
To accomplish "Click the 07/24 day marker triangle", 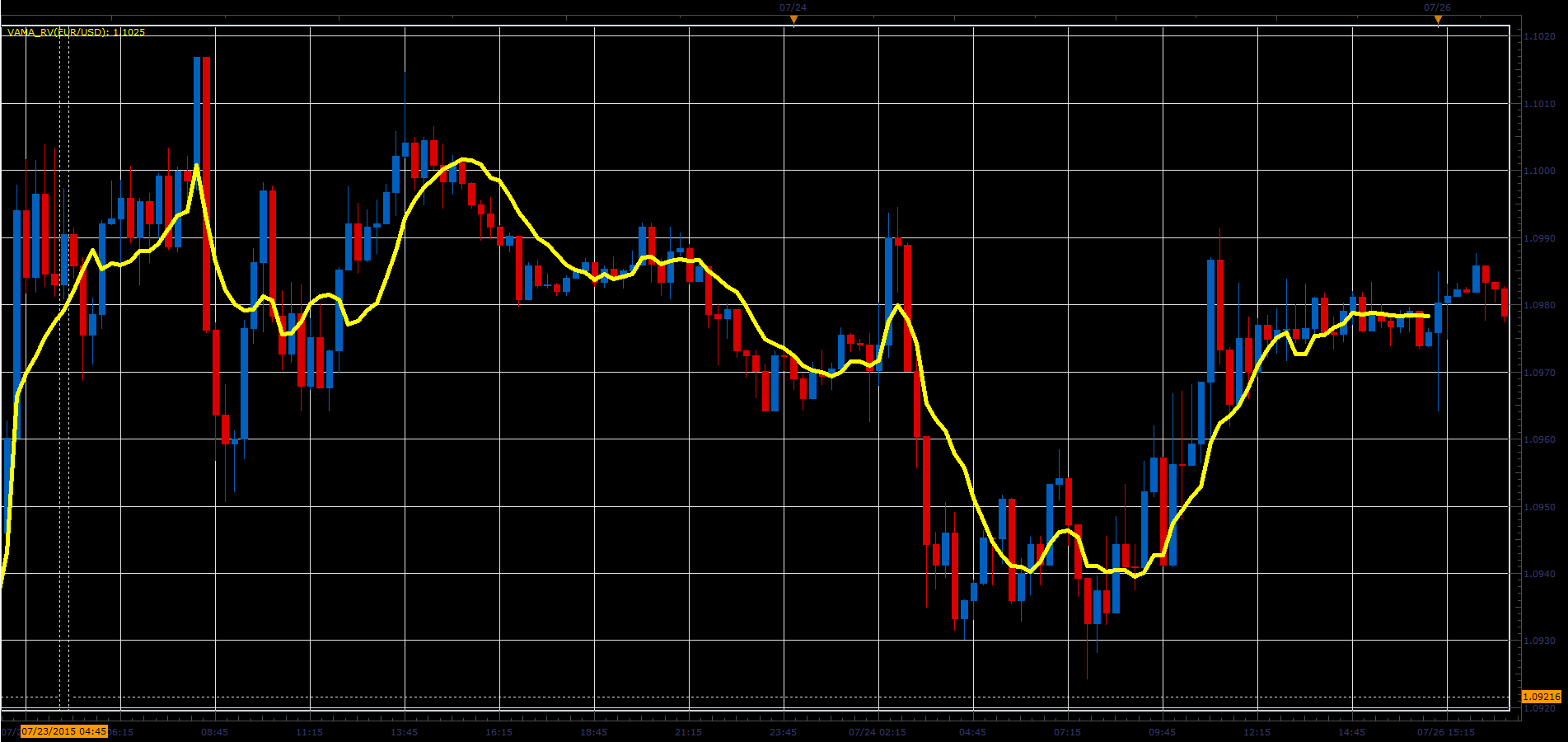I will [x=793, y=19].
